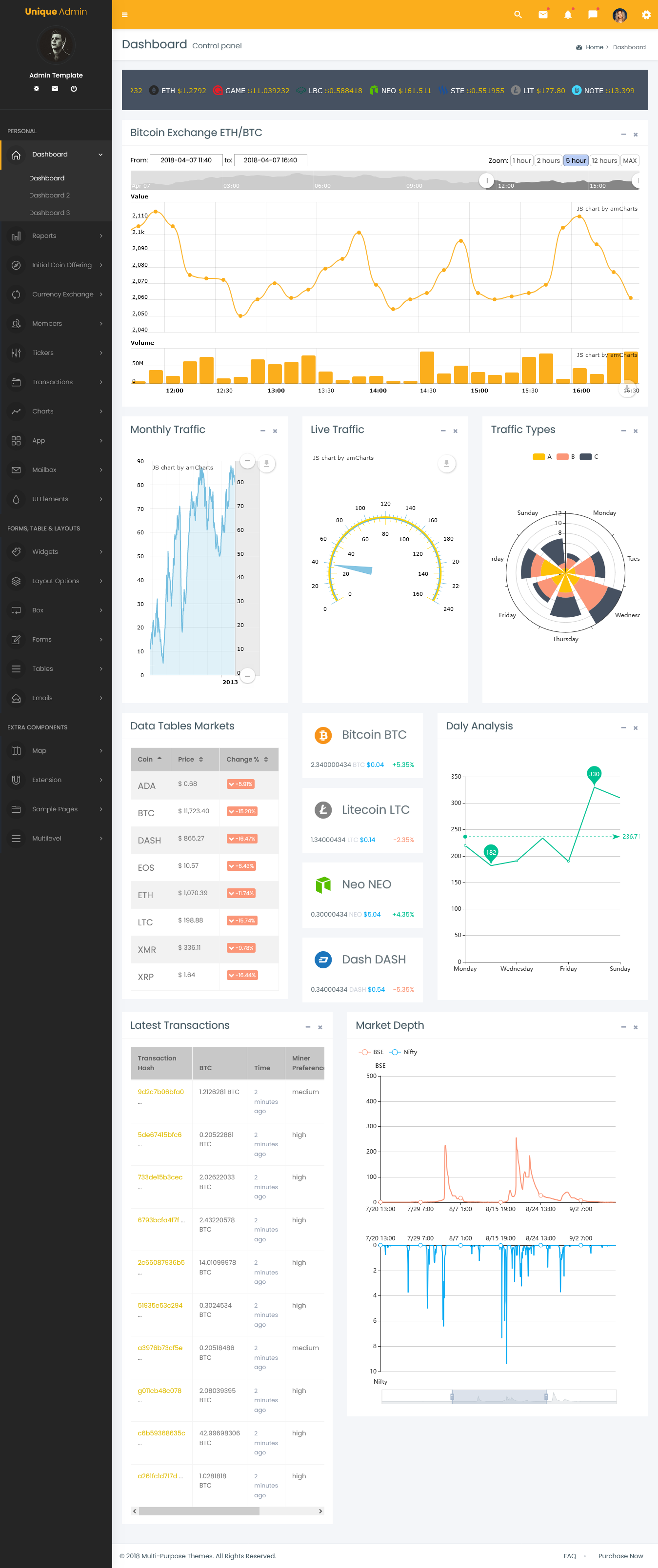Expand Currency Exchange sidebar menu

[56, 294]
